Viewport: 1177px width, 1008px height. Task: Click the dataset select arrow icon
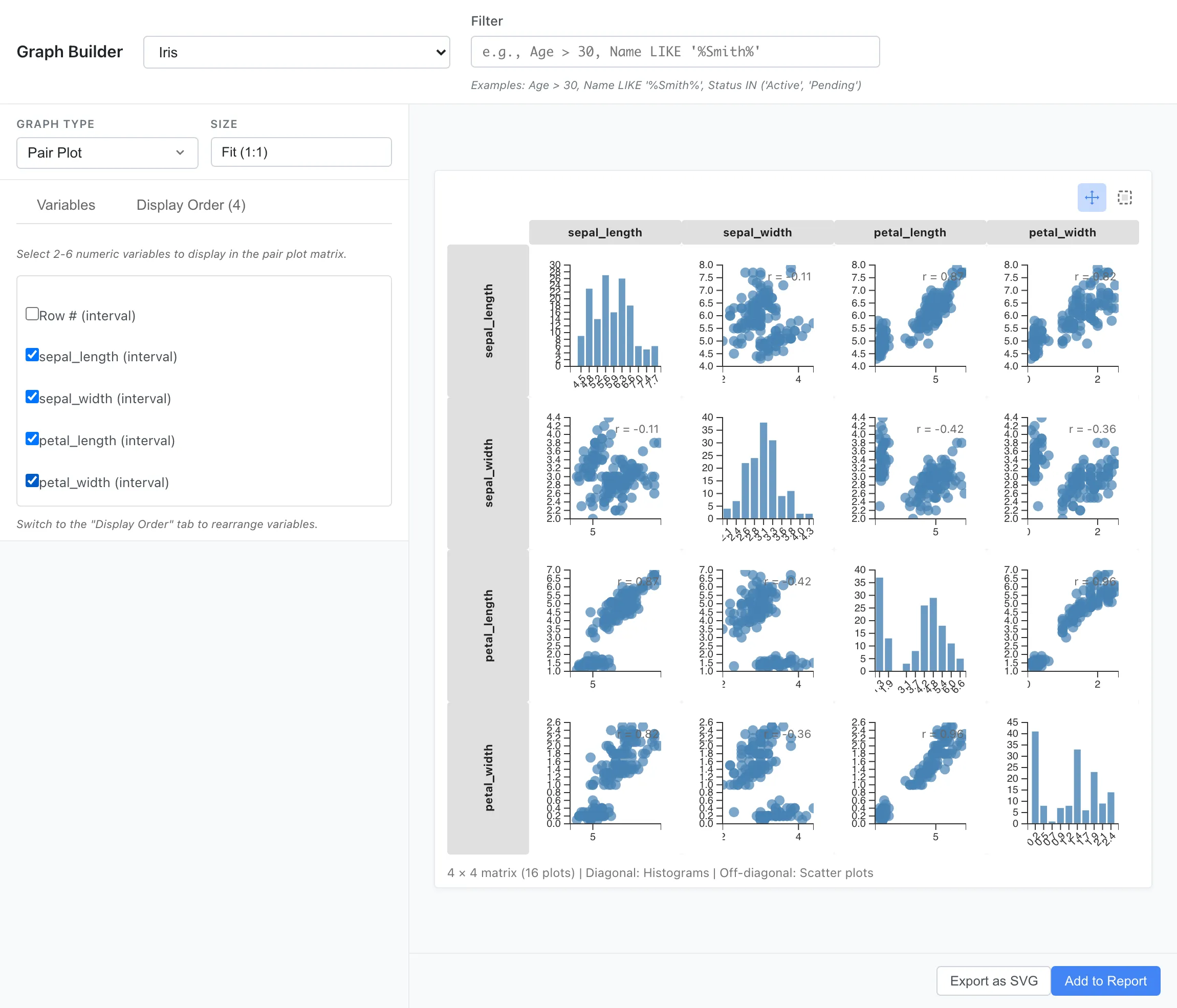point(440,52)
